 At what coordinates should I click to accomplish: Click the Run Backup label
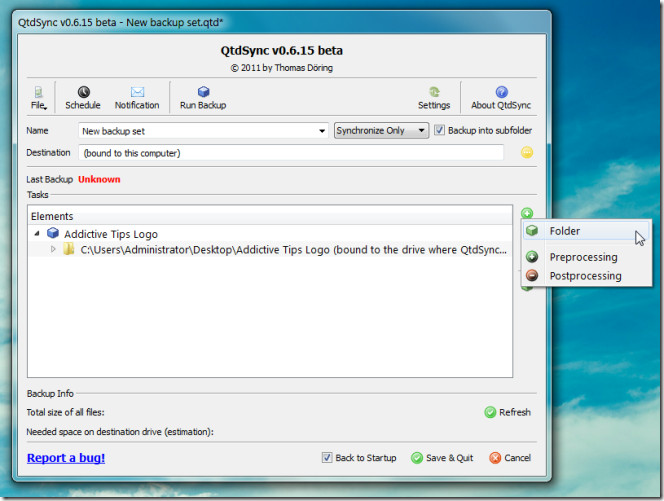click(203, 105)
